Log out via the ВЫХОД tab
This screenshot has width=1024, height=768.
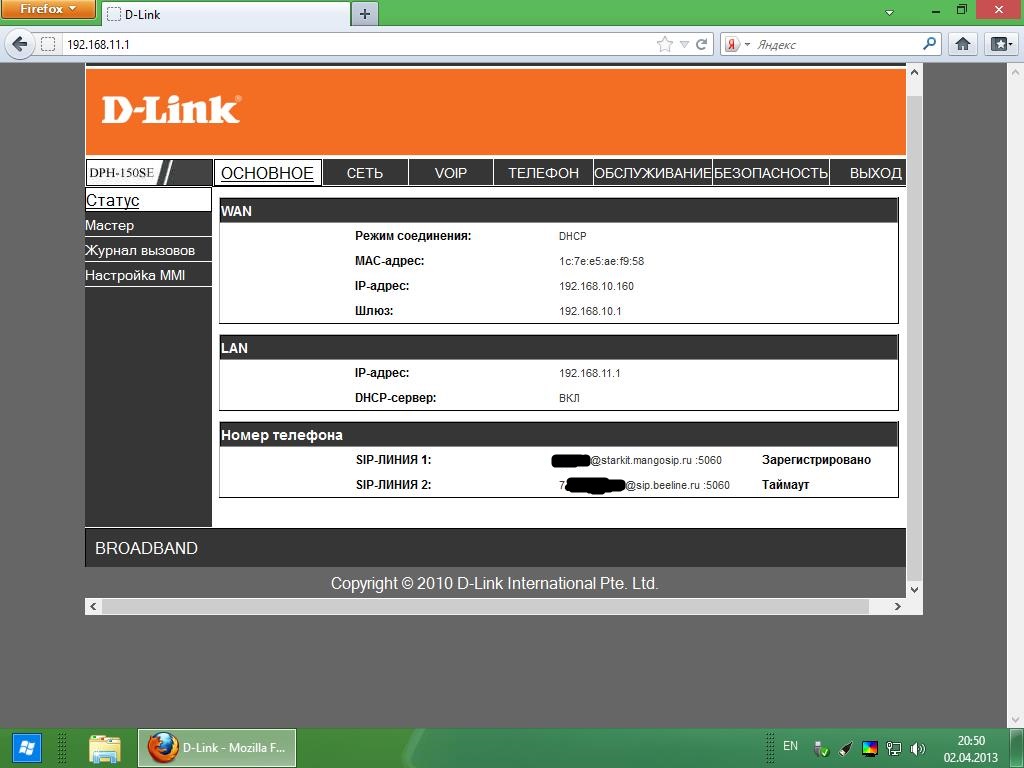(876, 173)
